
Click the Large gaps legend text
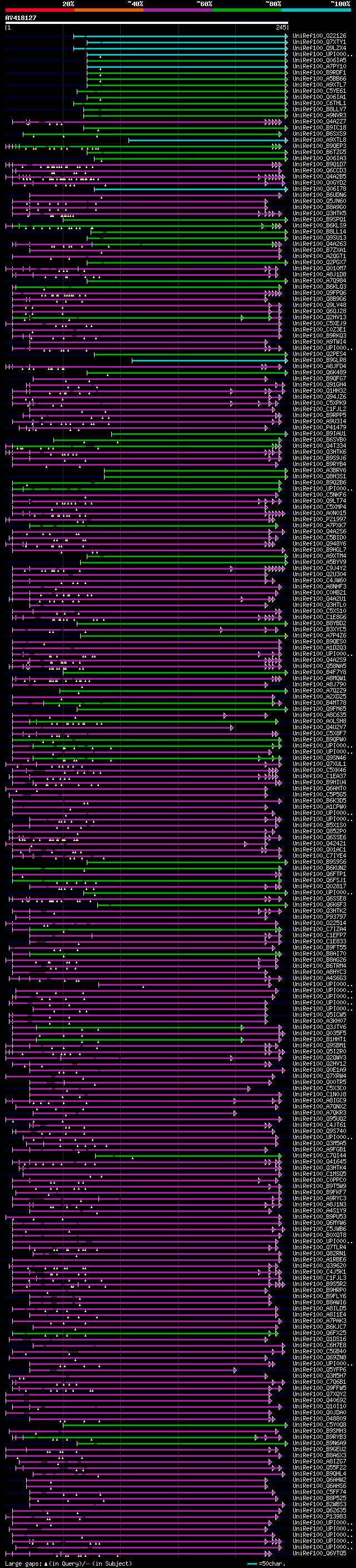coord(68,1563)
